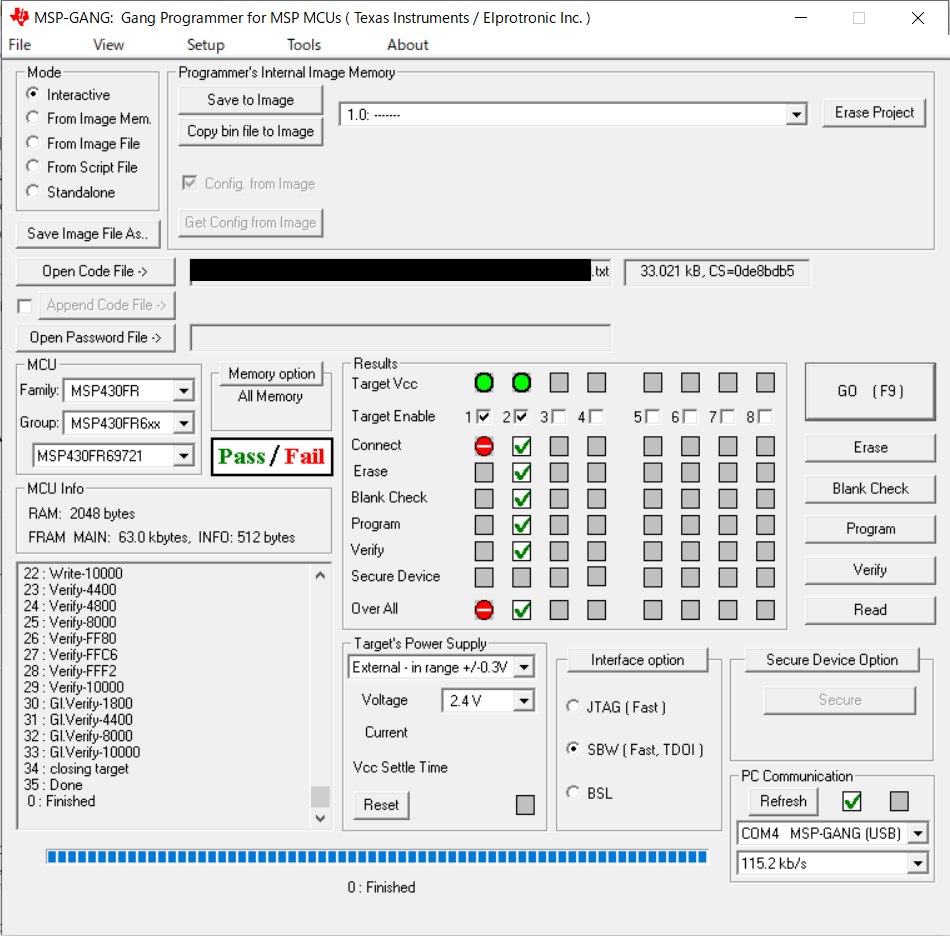Viewport: 950px width, 936px height.
Task: Select Standalone mode
Action: click(x=33, y=191)
